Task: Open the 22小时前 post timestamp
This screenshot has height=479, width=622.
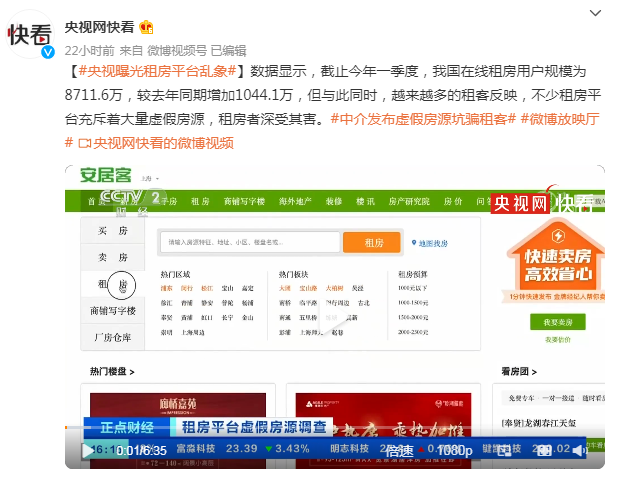Action: [89, 51]
